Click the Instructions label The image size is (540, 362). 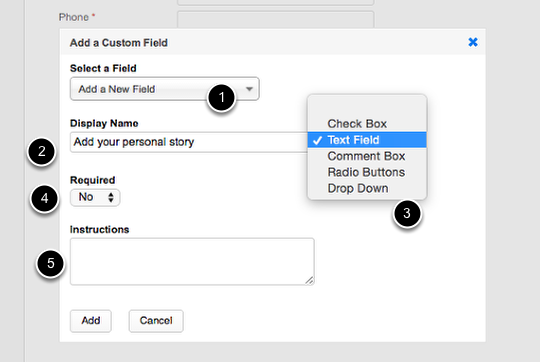click(100, 229)
